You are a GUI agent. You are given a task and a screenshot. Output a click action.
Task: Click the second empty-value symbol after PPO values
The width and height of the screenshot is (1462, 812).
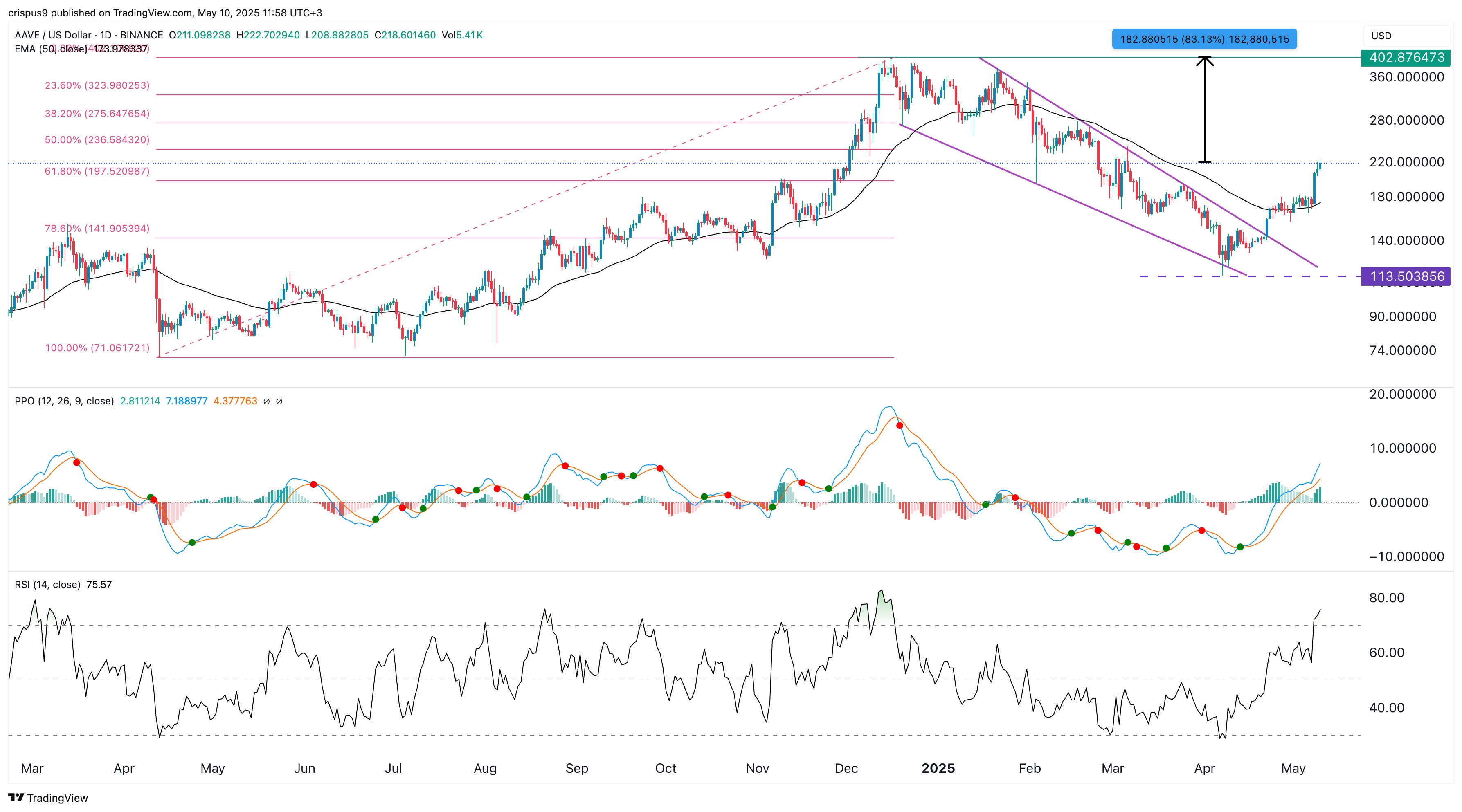click(279, 401)
